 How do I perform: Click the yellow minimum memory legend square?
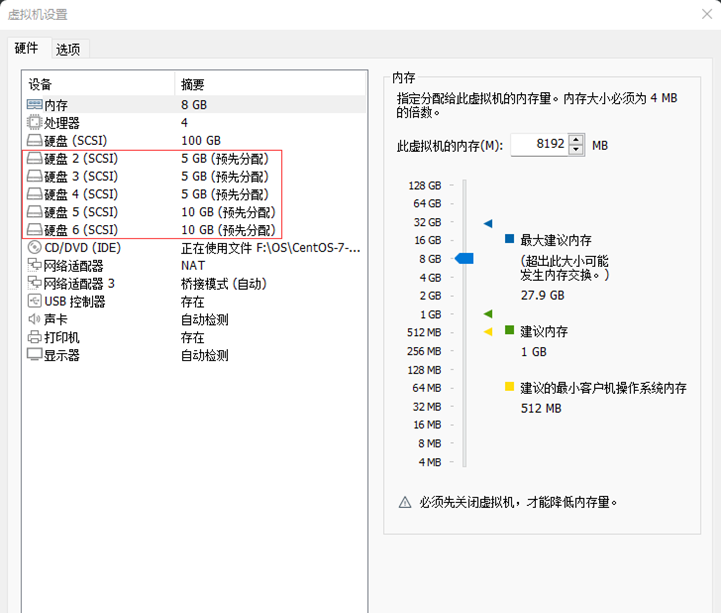[509, 386]
